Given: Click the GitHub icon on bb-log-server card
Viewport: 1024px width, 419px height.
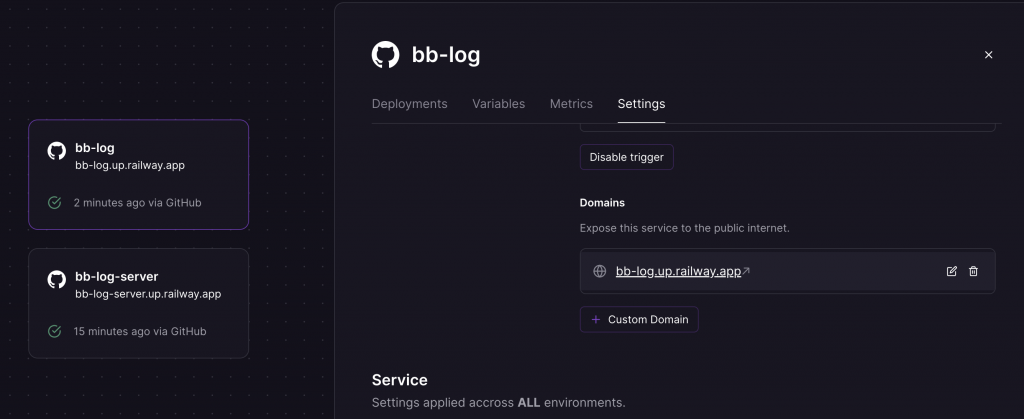Looking at the screenshot, I should [57, 280].
